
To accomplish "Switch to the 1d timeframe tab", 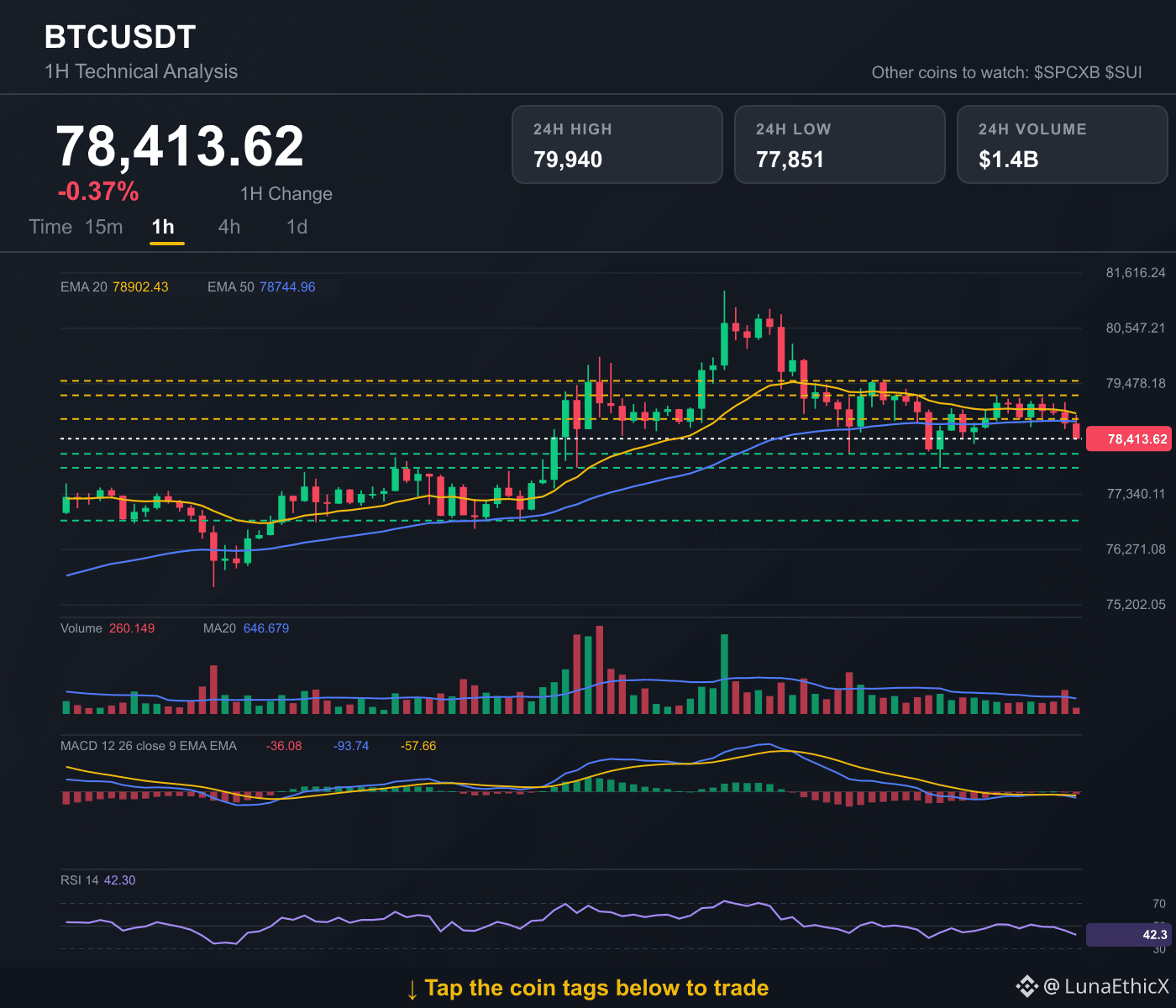I will (x=297, y=227).
